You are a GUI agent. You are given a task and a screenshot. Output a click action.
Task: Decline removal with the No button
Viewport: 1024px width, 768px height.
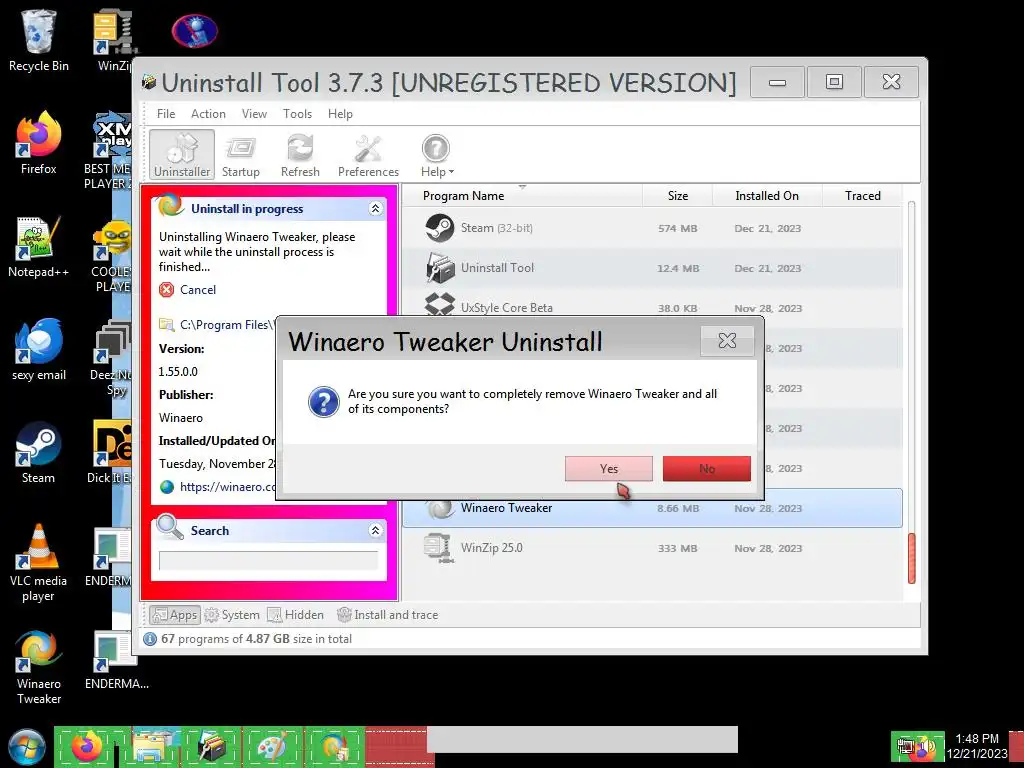[707, 468]
